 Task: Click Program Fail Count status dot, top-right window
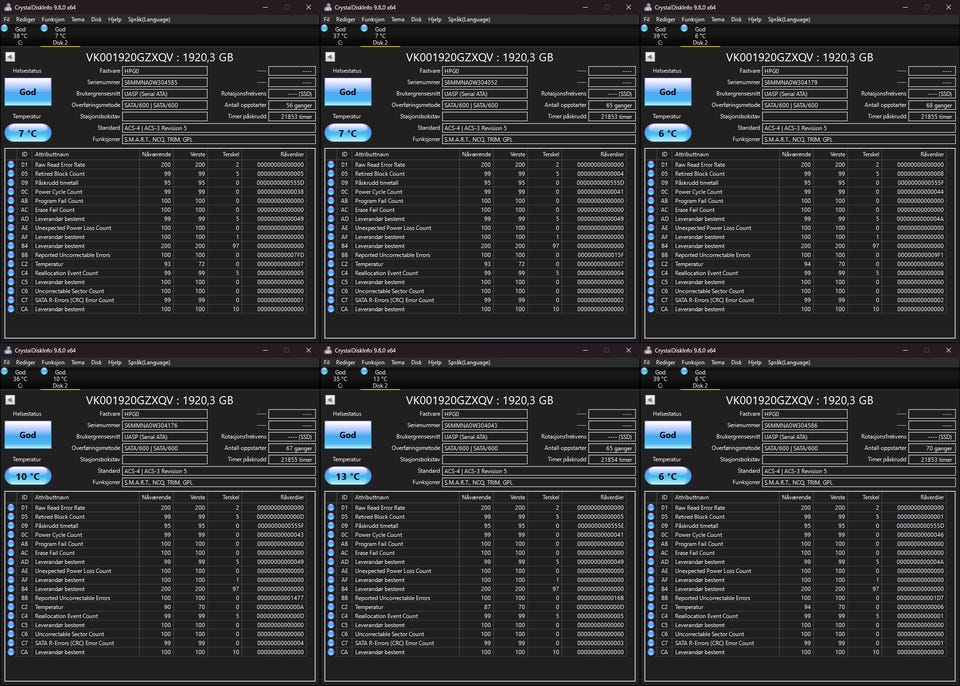tap(651, 201)
